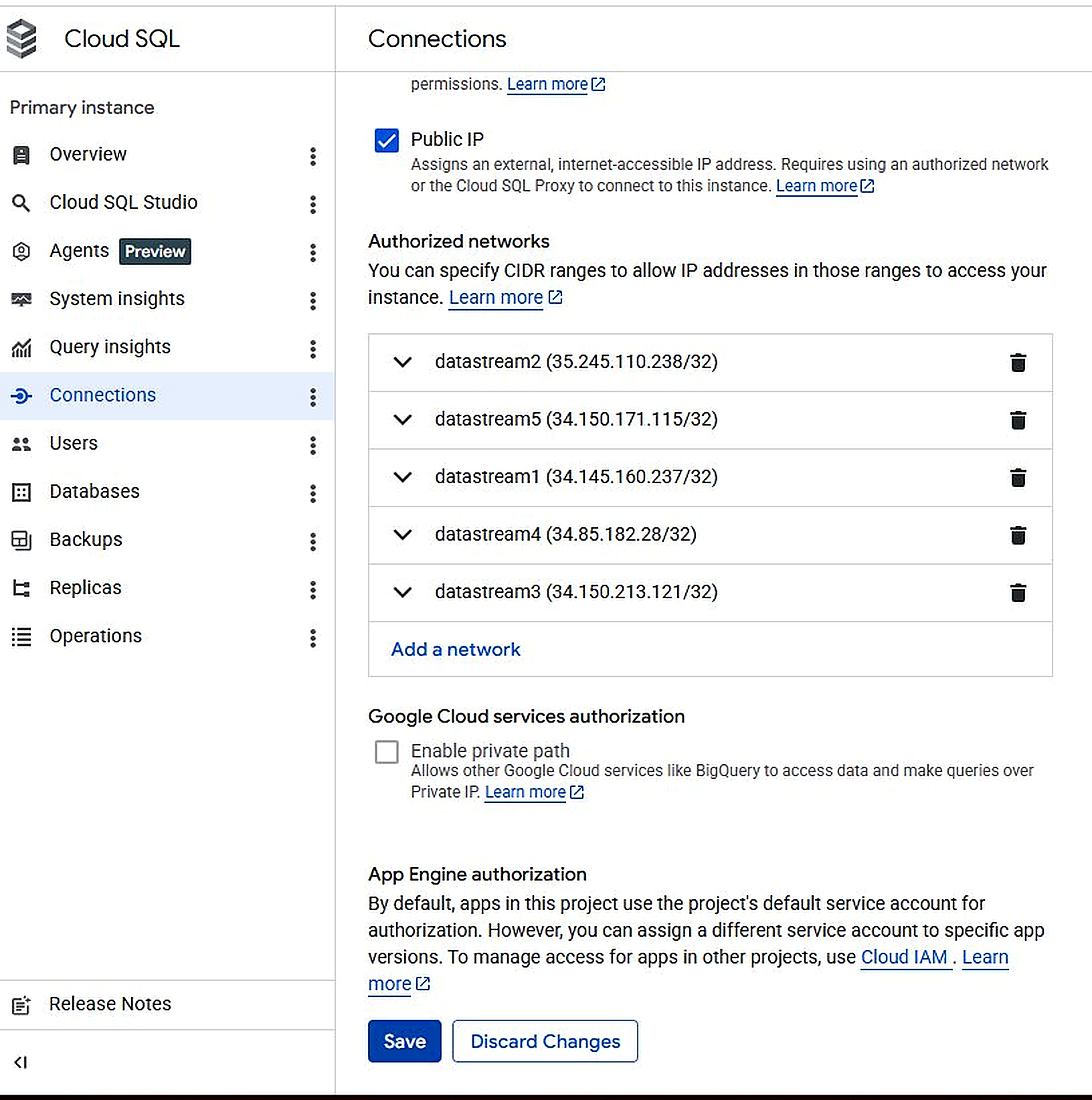Screen dimensions: 1092x1100
Task: Check the Enable private path checkbox
Action: tap(387, 751)
